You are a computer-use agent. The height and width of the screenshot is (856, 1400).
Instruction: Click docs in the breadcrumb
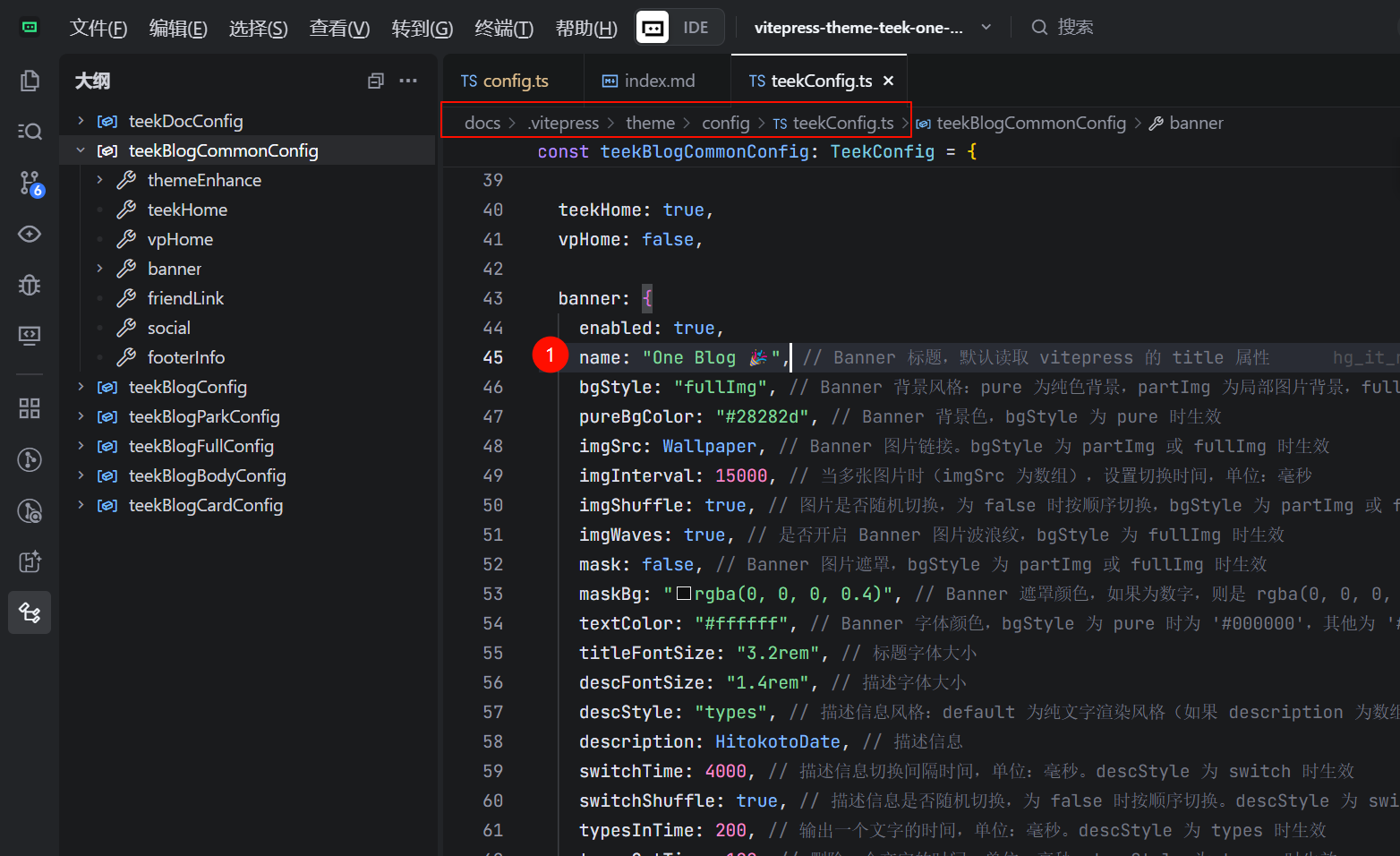pyautogui.click(x=482, y=123)
